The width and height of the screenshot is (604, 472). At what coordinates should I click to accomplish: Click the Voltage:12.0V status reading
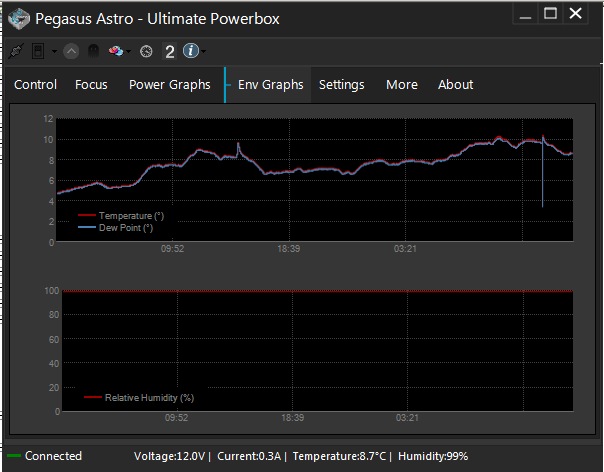tap(169, 456)
